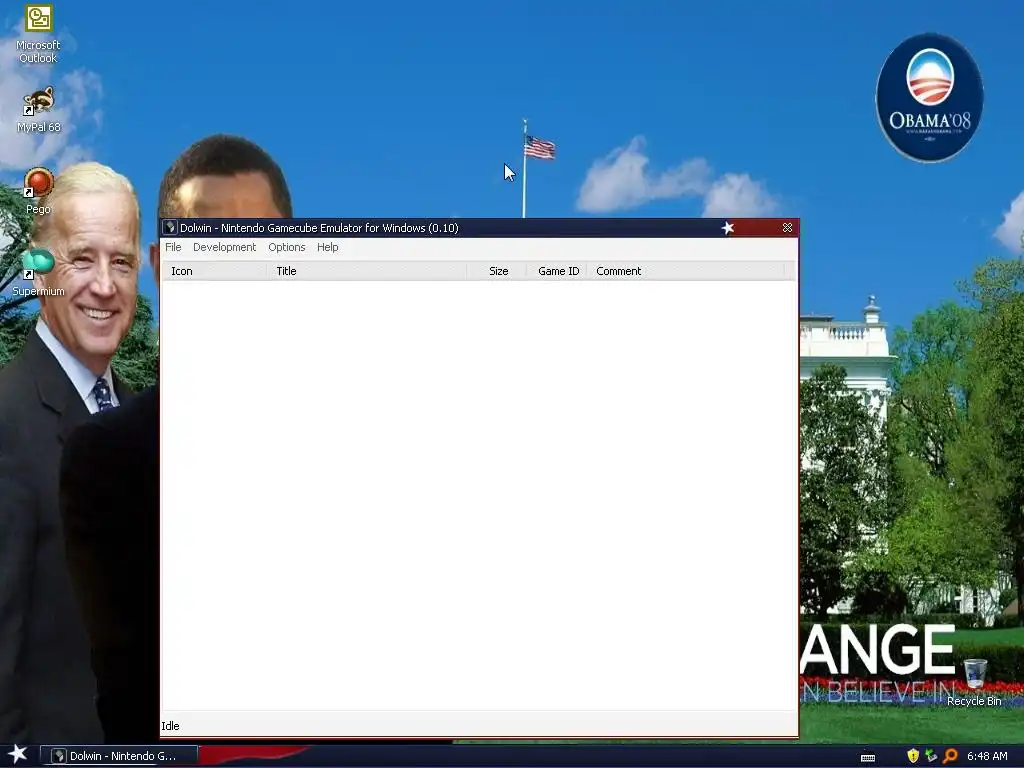
Task: Click the orange magnifier tray icon
Action: (x=950, y=756)
